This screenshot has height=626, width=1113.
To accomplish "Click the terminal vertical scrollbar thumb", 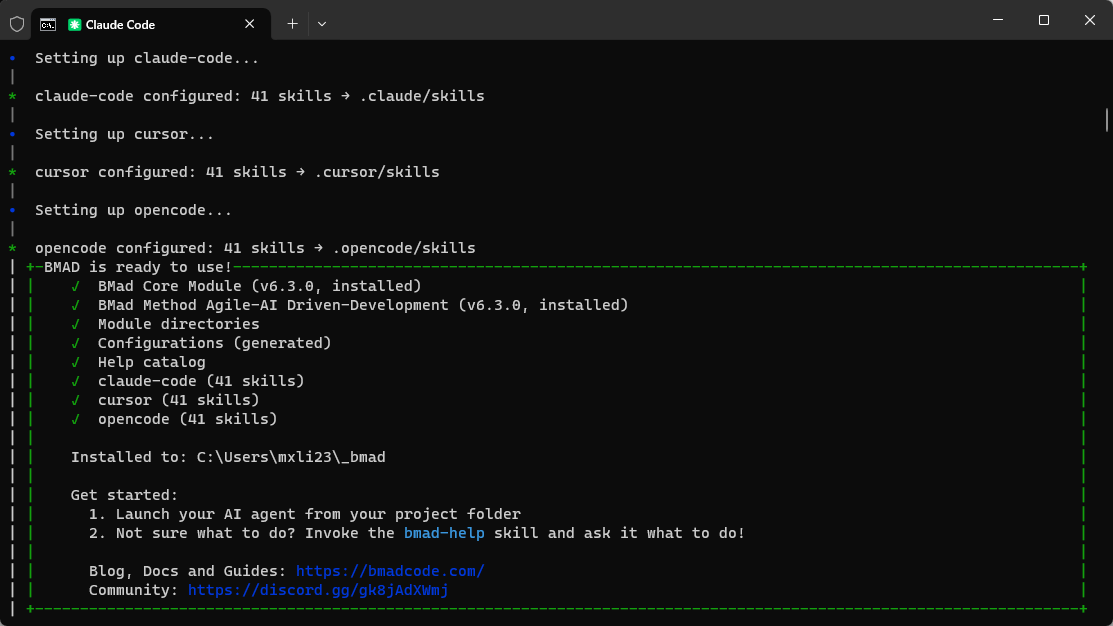I will [1106, 119].
